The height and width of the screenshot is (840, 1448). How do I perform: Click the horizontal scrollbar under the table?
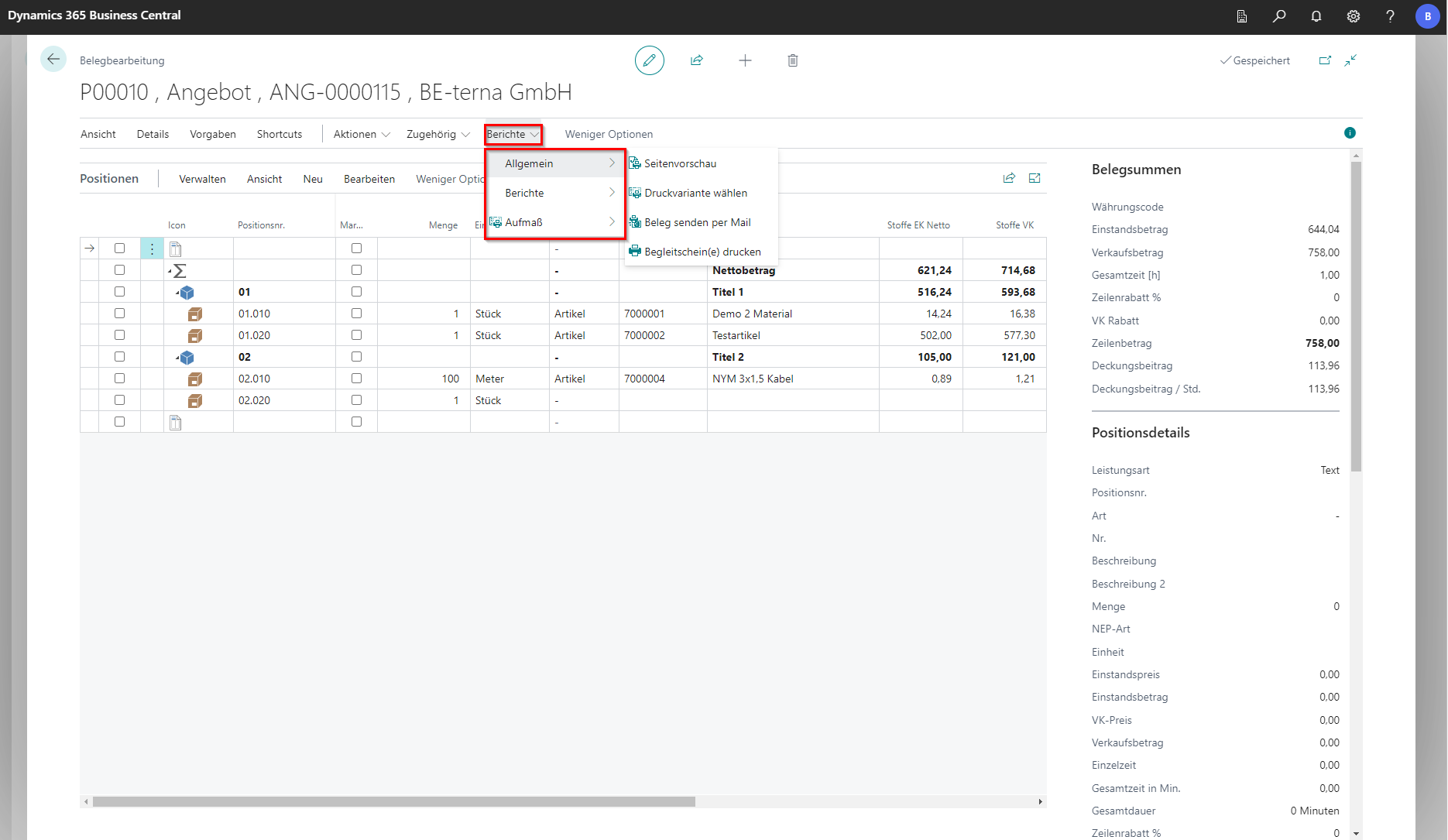[x=393, y=801]
